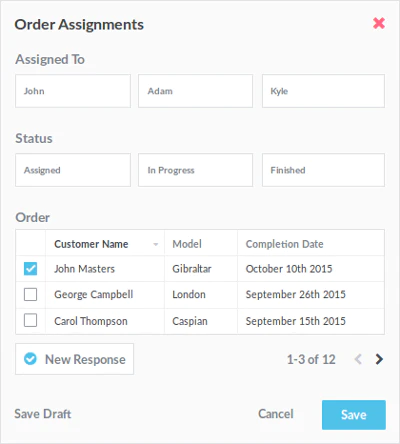Go to previous page of orders
Viewport: 400px width, 444px height.
click(358, 359)
